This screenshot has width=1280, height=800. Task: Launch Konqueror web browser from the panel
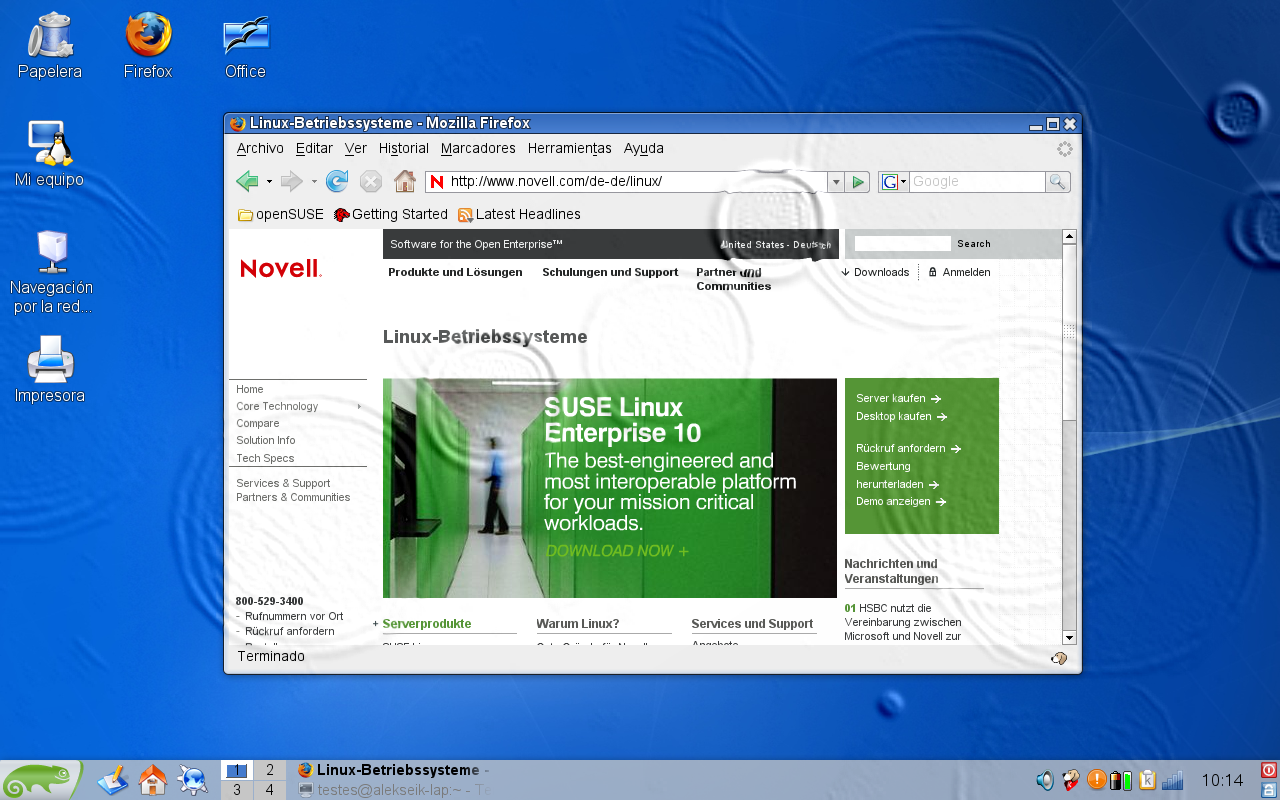192,780
